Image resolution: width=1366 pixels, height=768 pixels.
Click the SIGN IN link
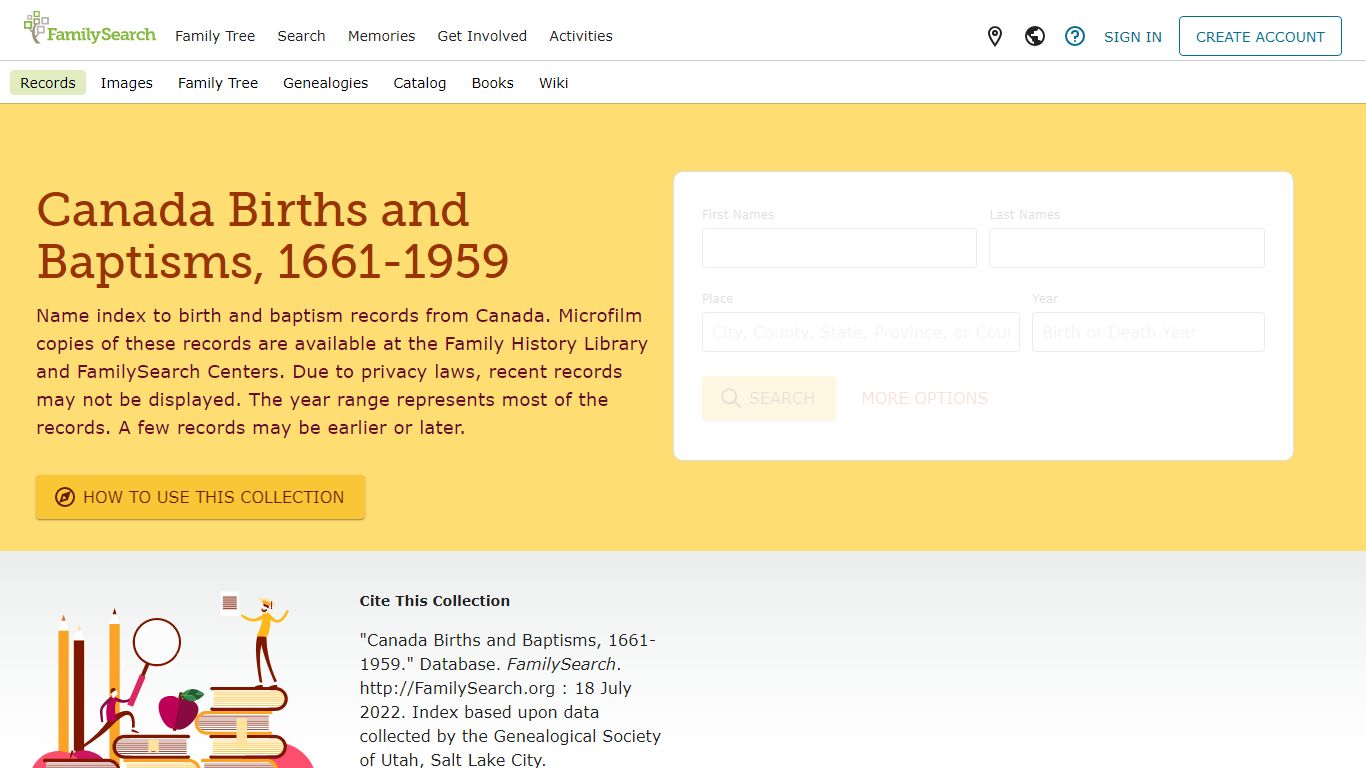point(1133,37)
